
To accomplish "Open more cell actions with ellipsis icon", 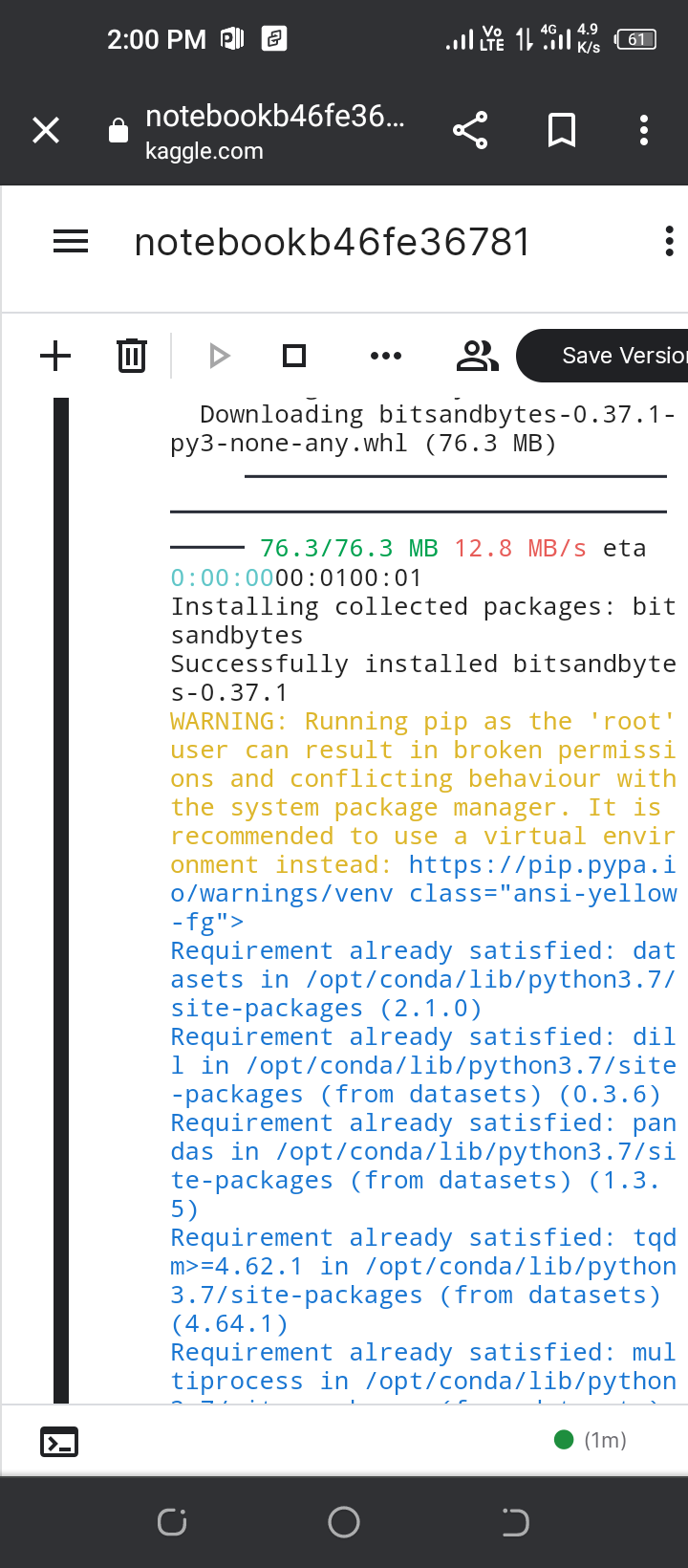I will pyautogui.click(x=385, y=356).
